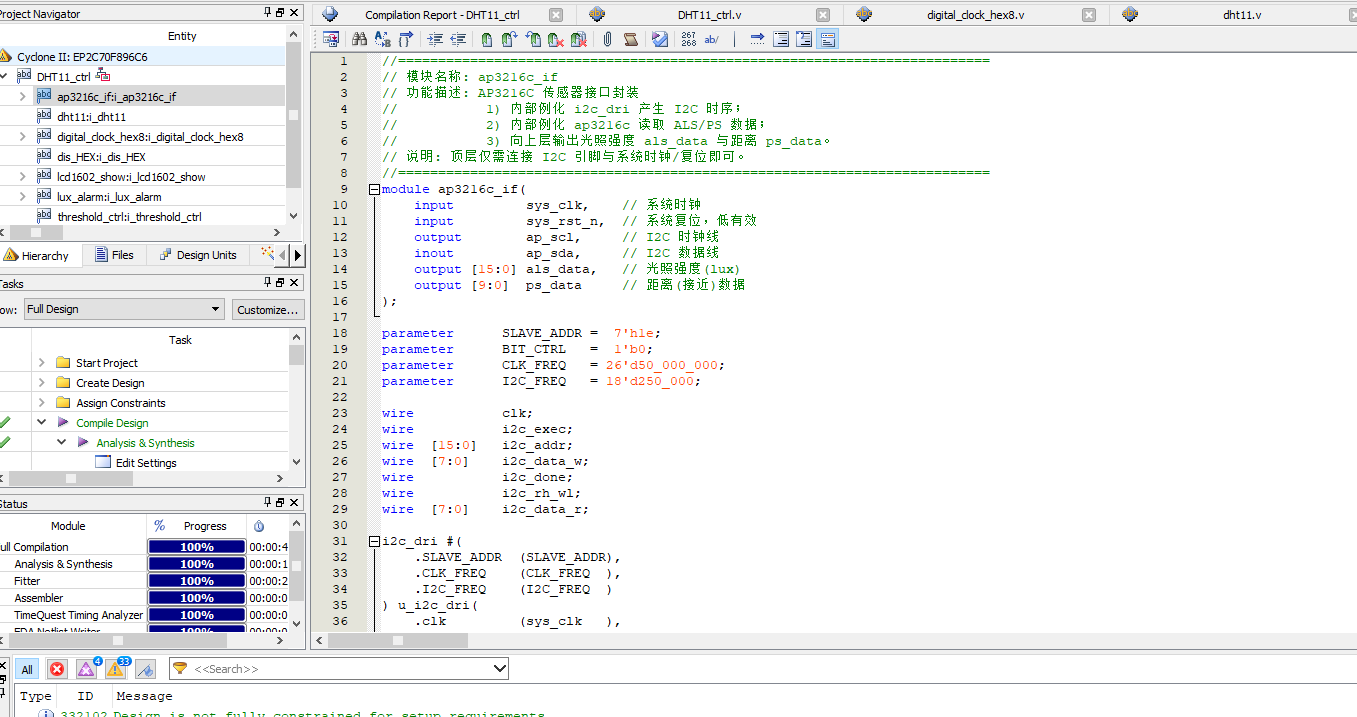Click the Message column header
The width and height of the screenshot is (1357, 717).
tap(144, 696)
